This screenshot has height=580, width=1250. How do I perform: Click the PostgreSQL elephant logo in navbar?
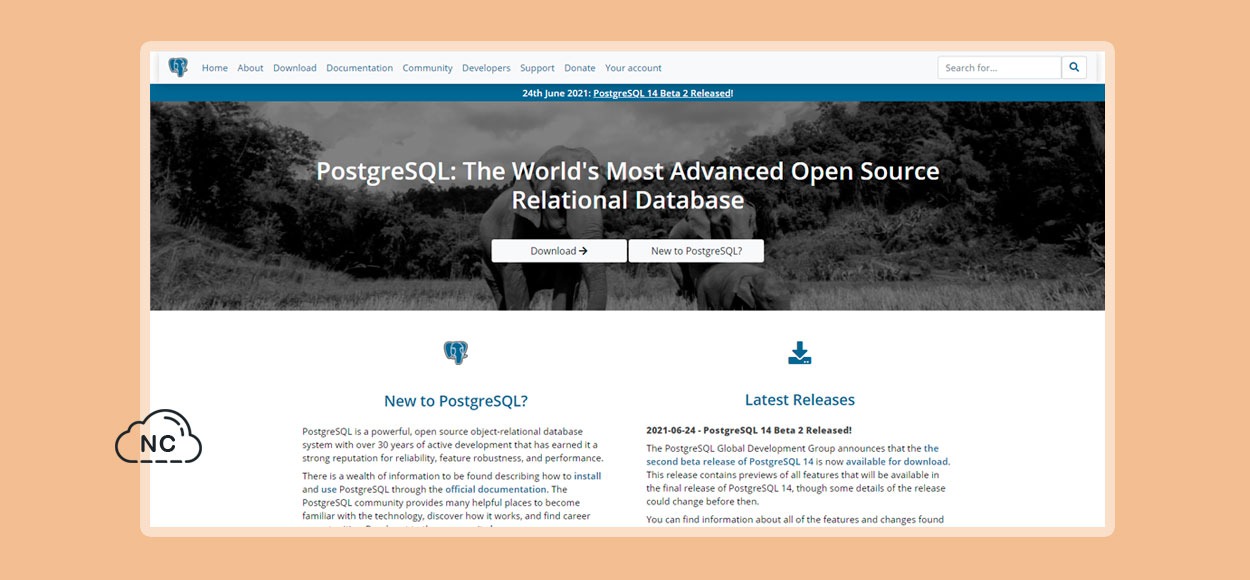(178, 67)
